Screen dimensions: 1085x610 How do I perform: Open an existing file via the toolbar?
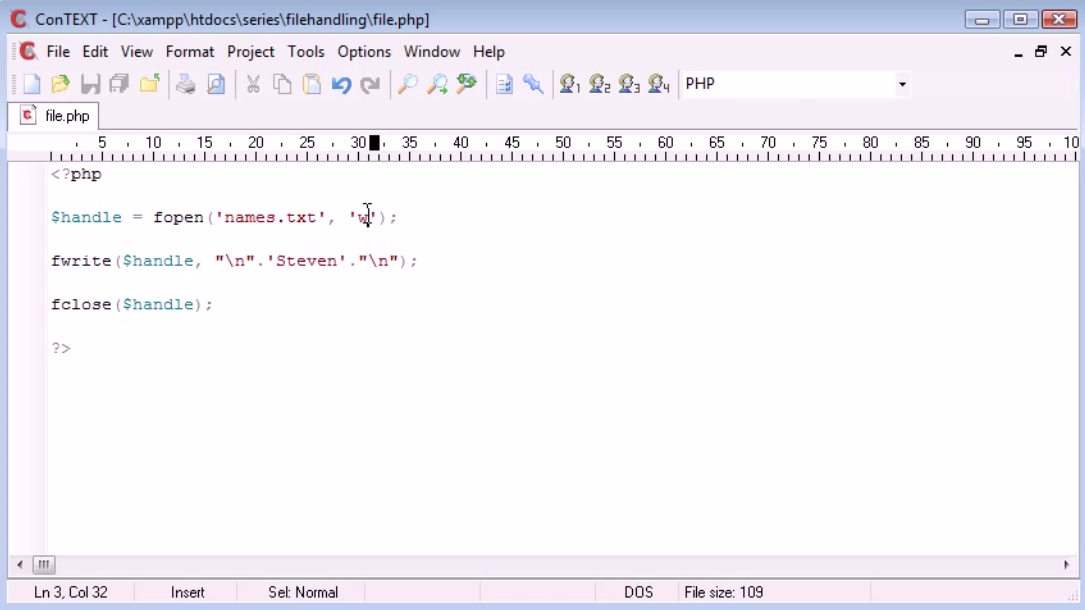point(60,84)
